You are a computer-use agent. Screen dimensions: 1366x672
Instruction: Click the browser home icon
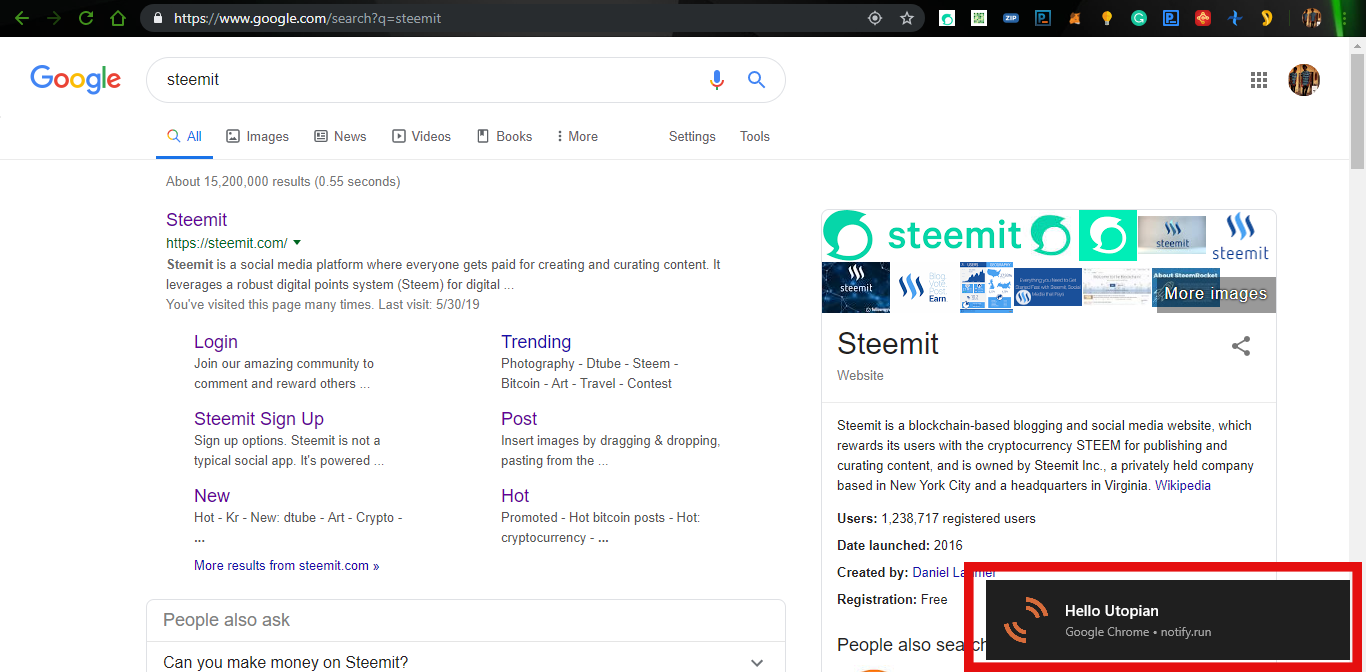click(x=119, y=17)
